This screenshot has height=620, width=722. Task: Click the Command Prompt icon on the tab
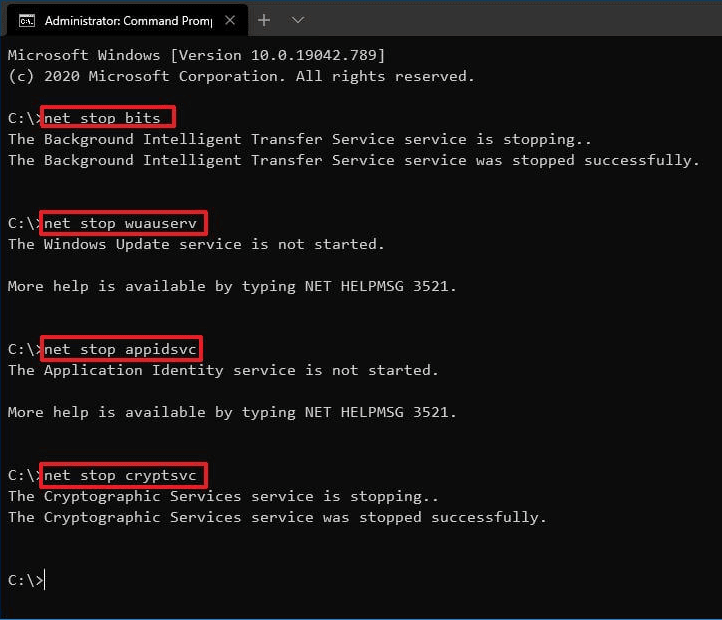point(27,20)
